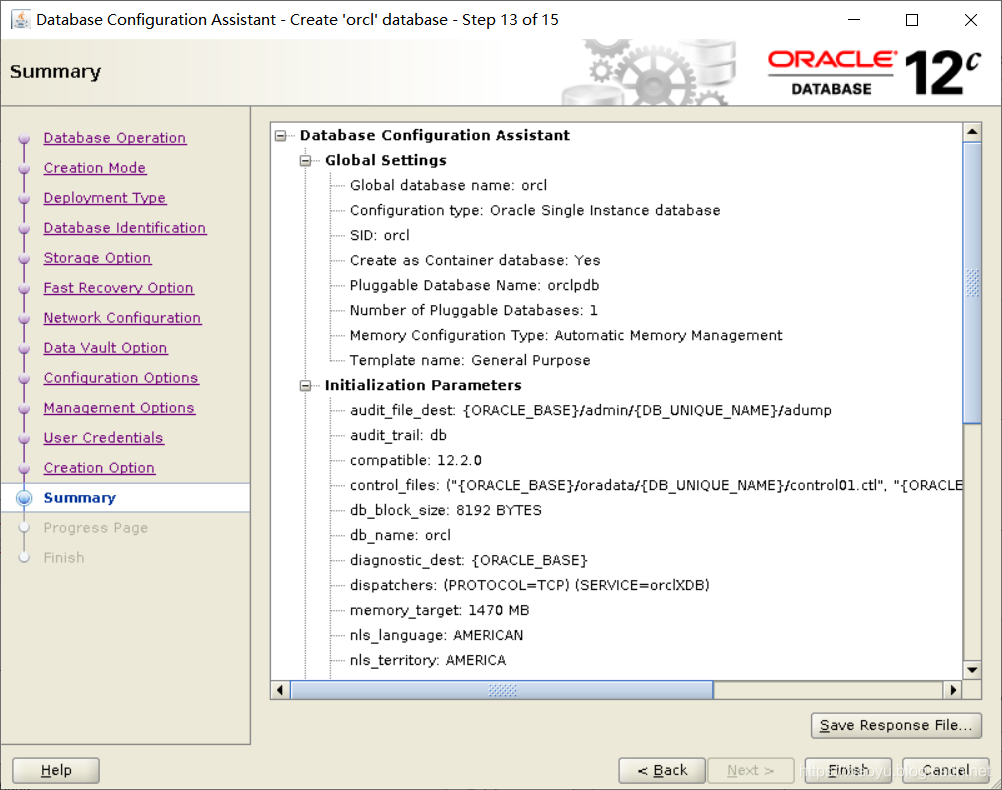The width and height of the screenshot is (1002, 790).
Task: Maximize the Database Configuration Assistant window
Action: pos(912,20)
